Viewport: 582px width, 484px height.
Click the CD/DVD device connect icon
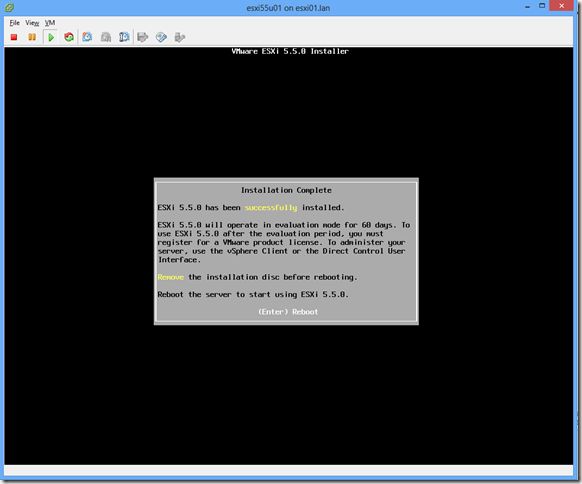pos(161,37)
